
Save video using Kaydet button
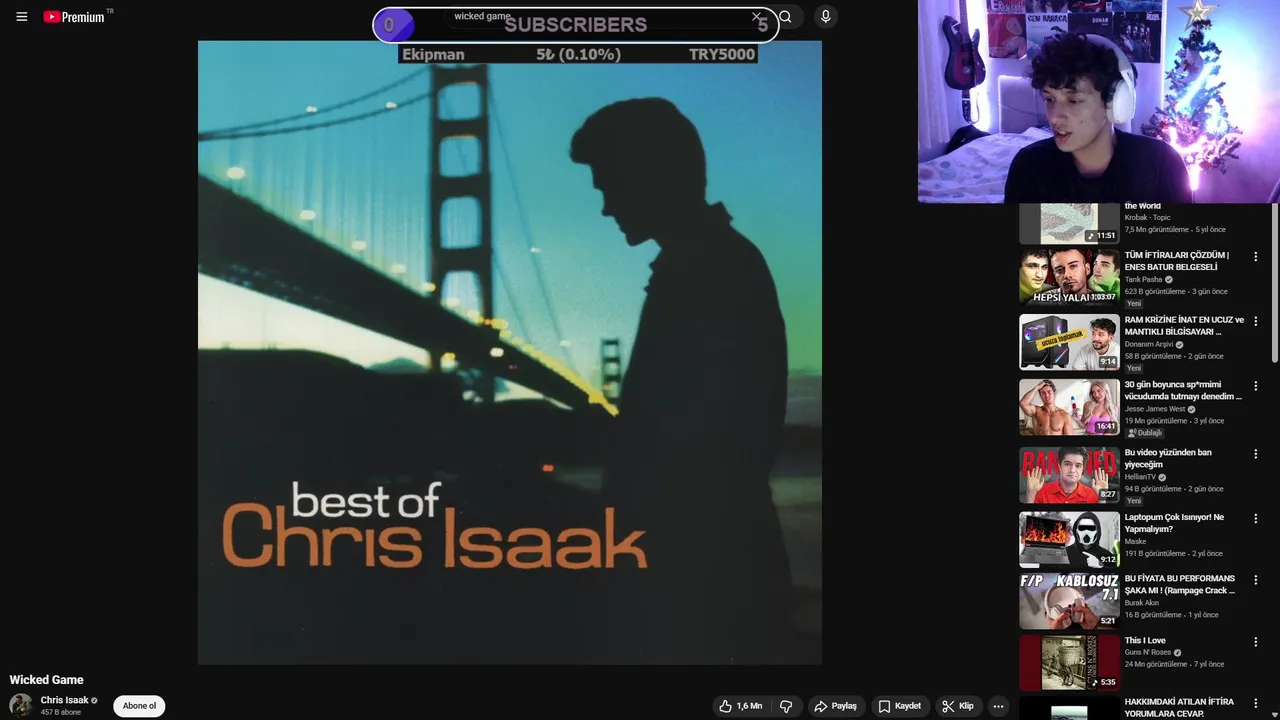[899, 706]
